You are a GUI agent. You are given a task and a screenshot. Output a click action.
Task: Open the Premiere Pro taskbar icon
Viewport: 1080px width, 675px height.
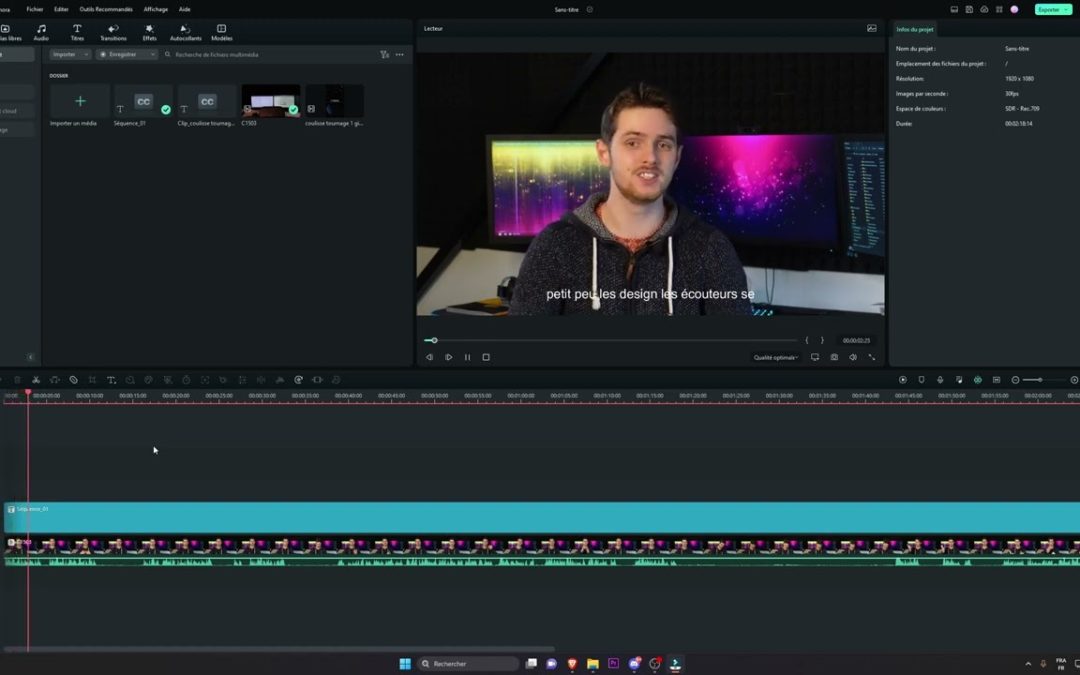(x=613, y=663)
